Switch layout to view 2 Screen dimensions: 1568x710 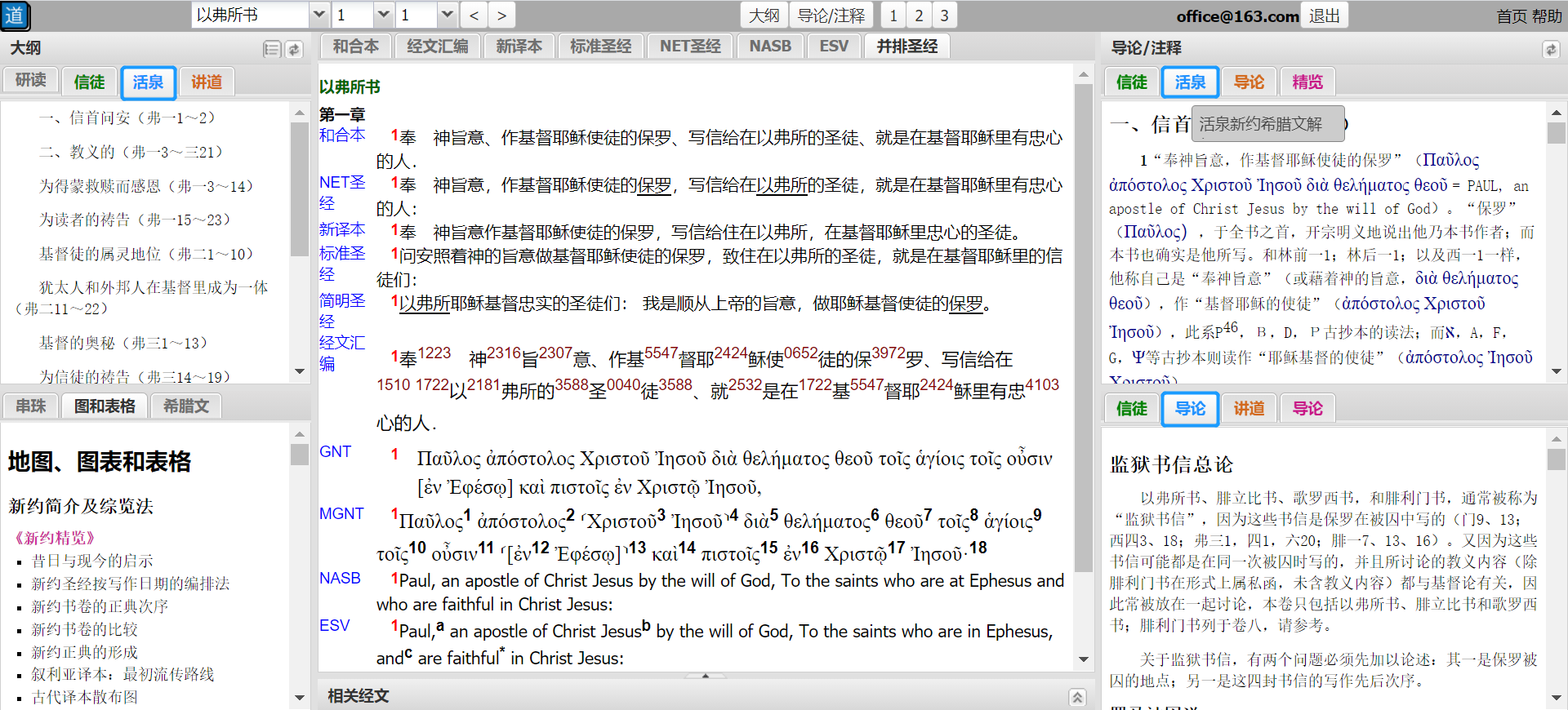919,16
